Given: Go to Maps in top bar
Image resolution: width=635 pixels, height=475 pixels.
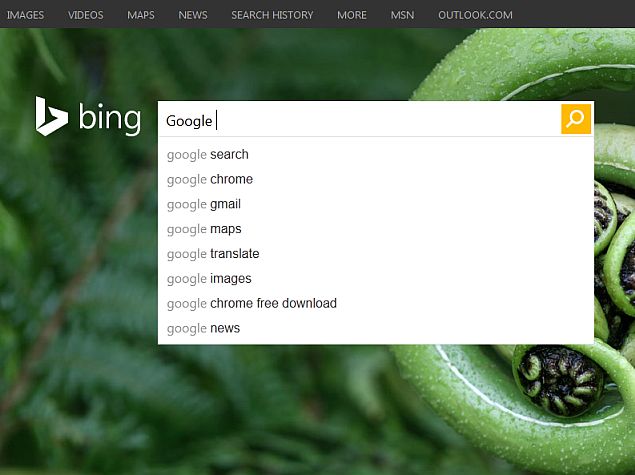Looking at the screenshot, I should click(x=141, y=15).
